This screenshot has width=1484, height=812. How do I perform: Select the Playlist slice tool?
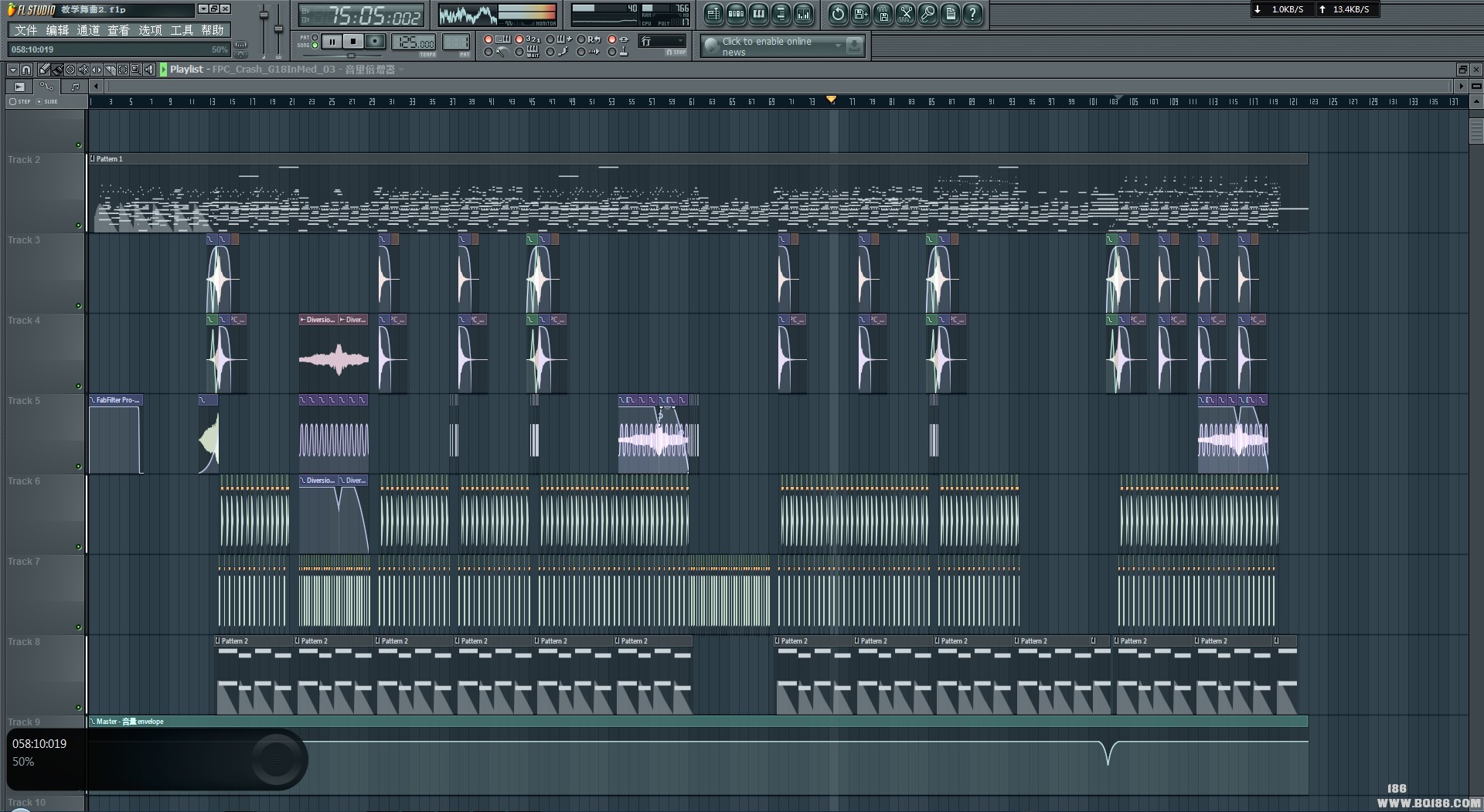[110, 70]
